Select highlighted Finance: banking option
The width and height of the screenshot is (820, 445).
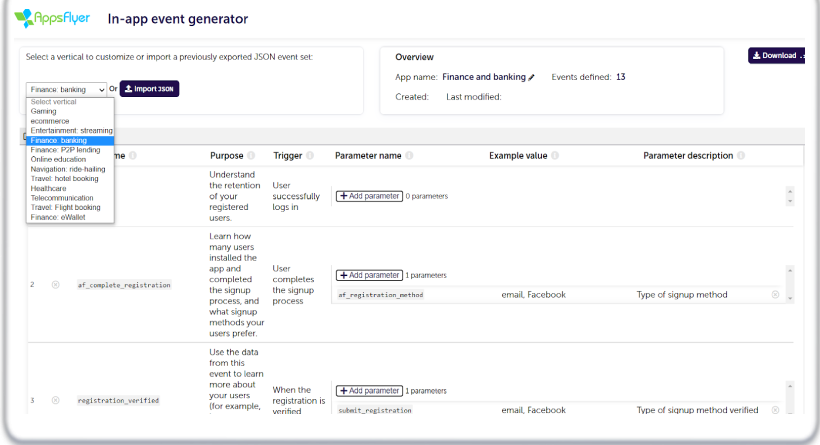70,140
